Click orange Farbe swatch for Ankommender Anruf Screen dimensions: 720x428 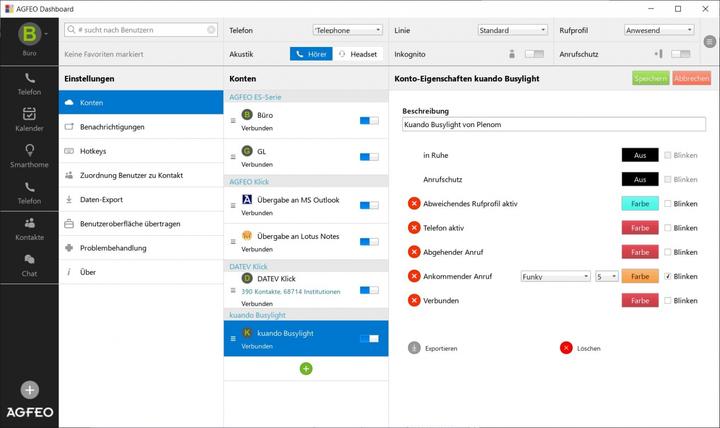point(640,276)
